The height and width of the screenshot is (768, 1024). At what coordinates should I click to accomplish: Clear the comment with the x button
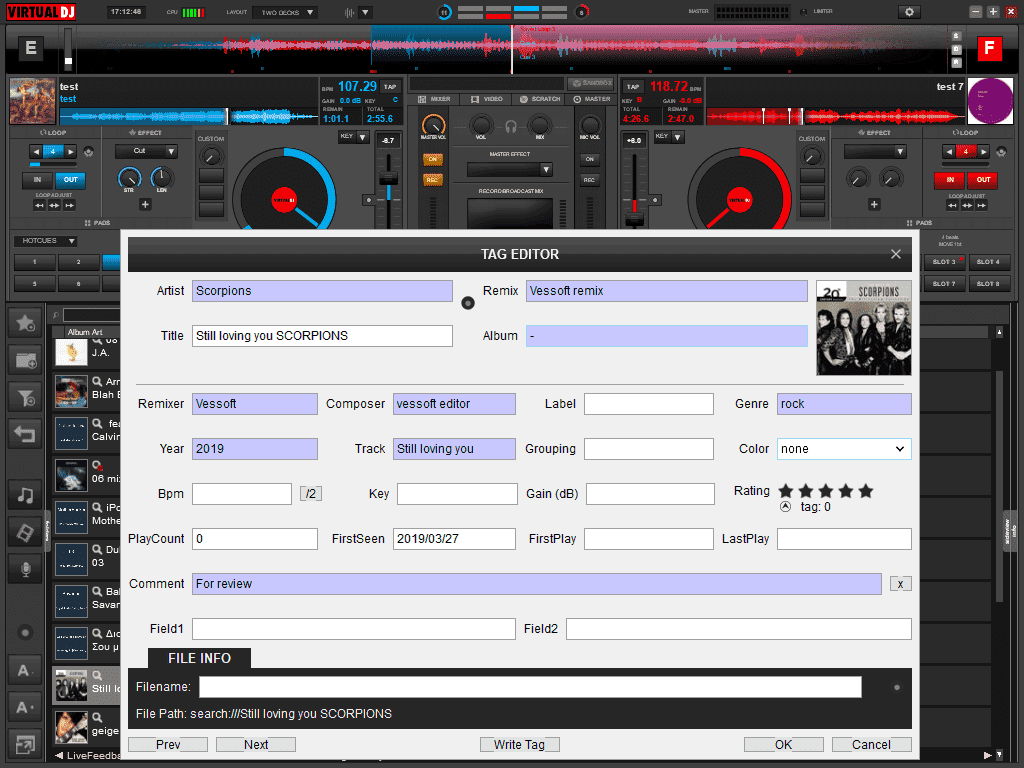tap(900, 584)
